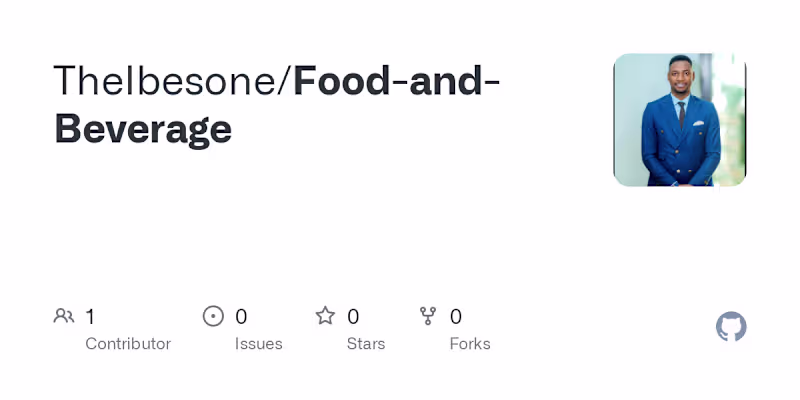Open the Forks label

pyautogui.click(x=470, y=344)
